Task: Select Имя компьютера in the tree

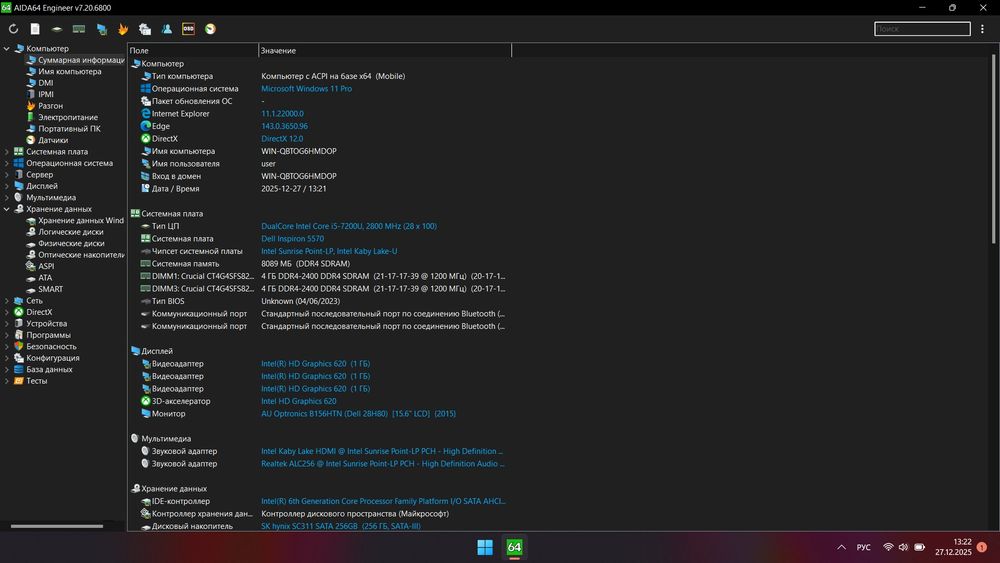Action: (64, 71)
